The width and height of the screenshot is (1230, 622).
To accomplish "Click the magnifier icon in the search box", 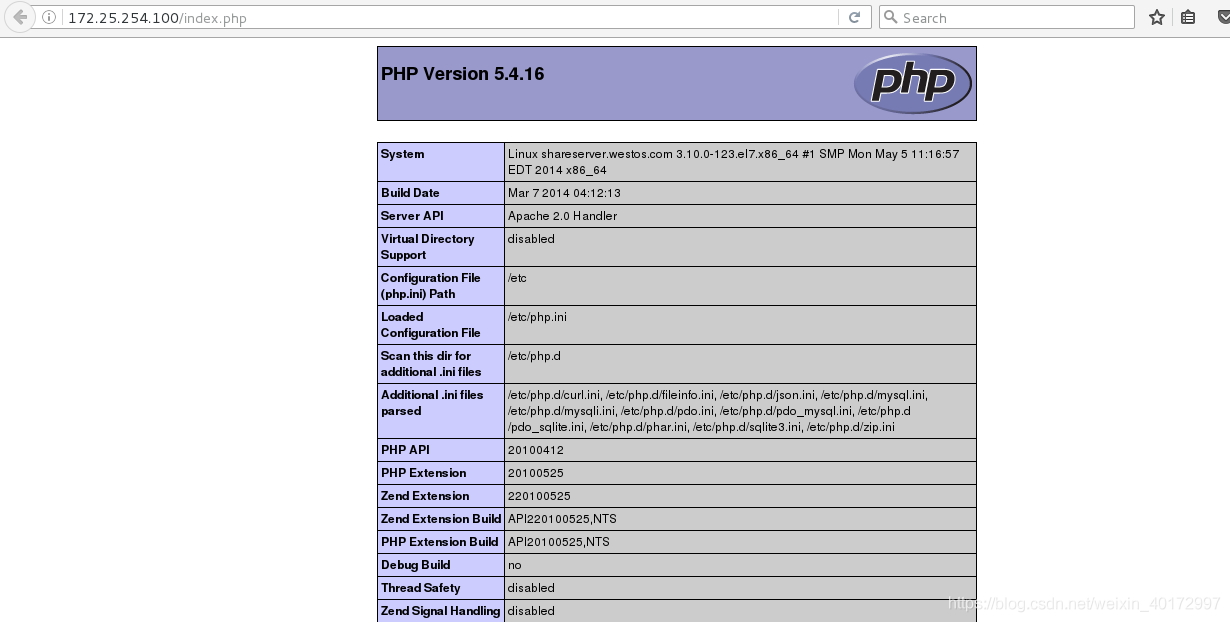I will click(x=890, y=17).
